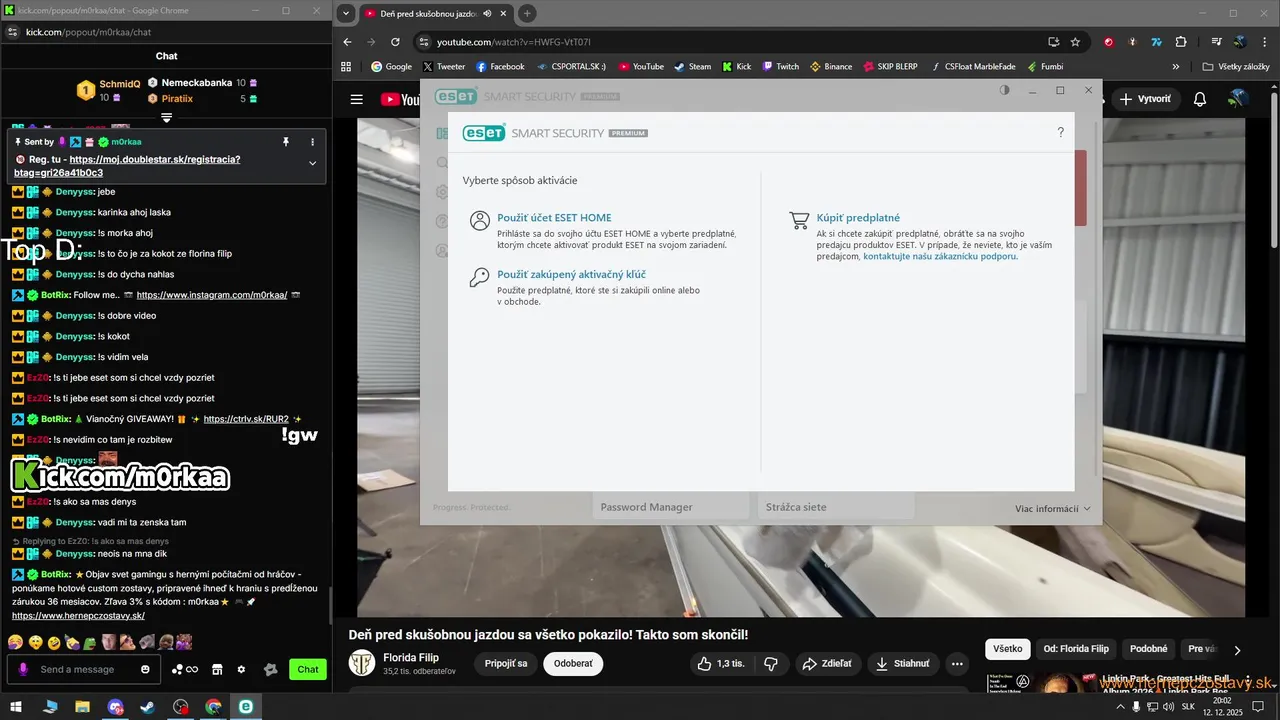Open Kick chat settings gear
The height and width of the screenshot is (720, 1280).
pyautogui.click(x=241, y=669)
